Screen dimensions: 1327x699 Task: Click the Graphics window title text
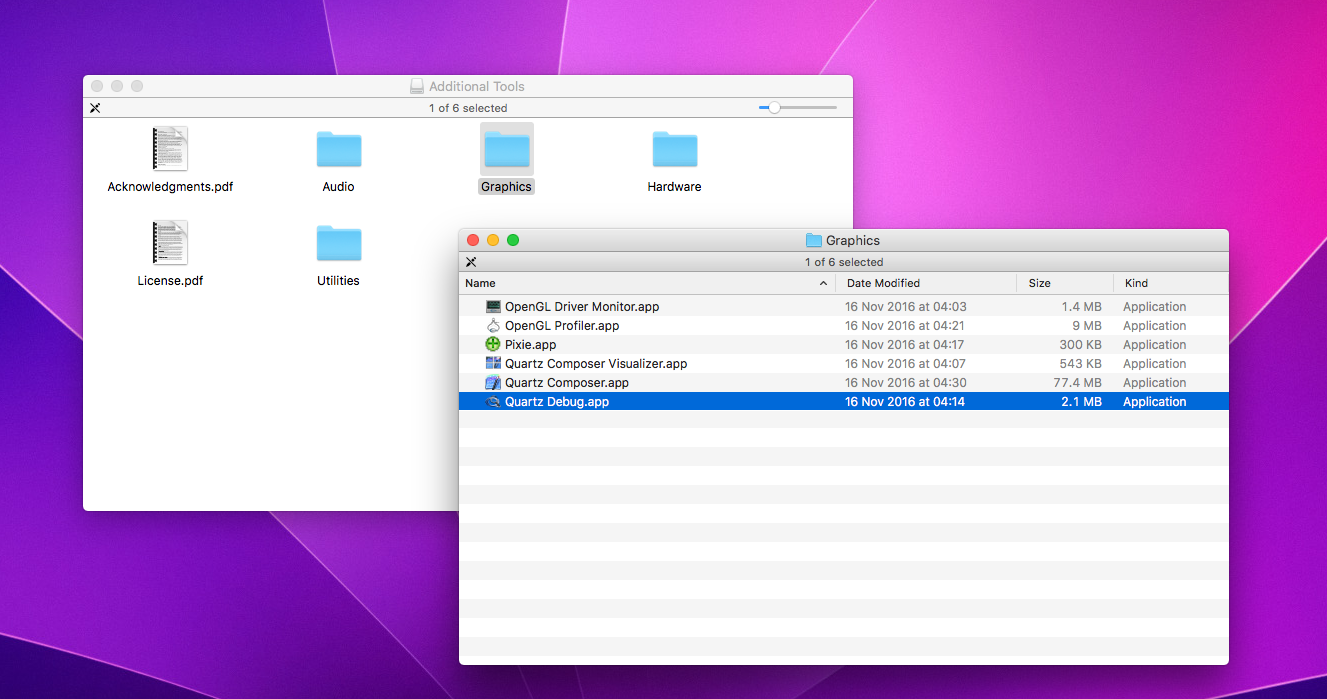click(853, 241)
